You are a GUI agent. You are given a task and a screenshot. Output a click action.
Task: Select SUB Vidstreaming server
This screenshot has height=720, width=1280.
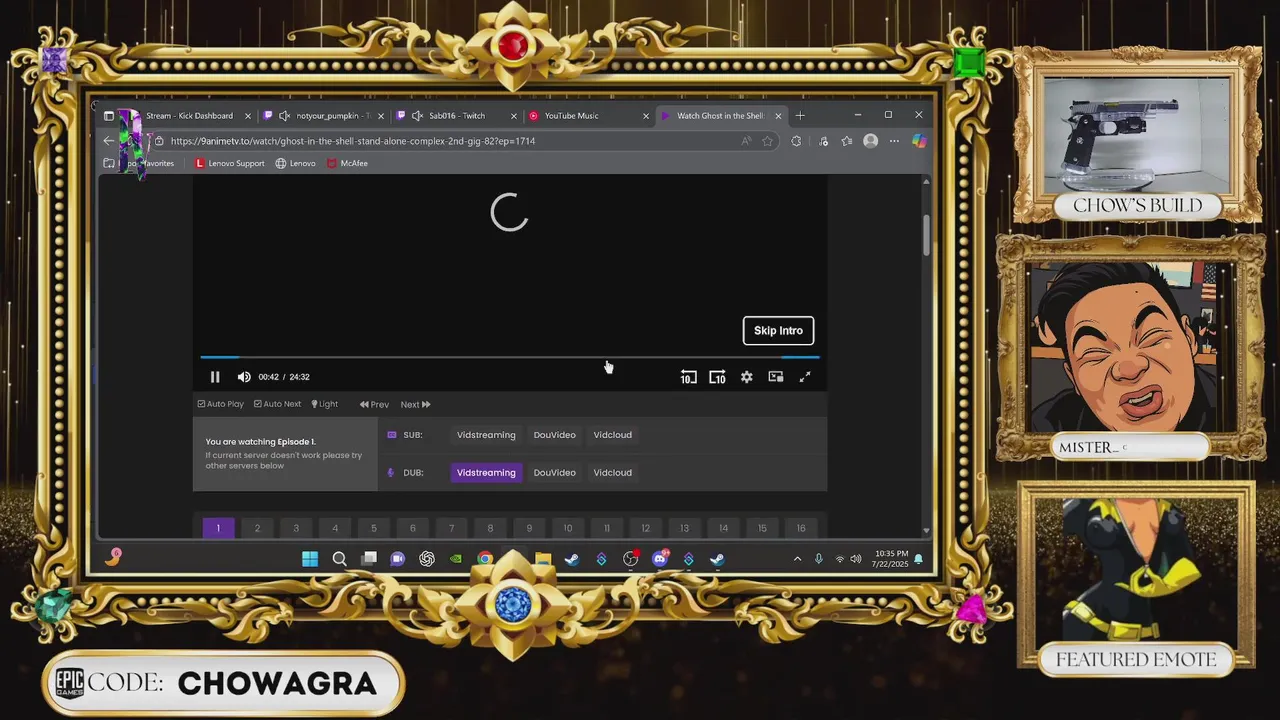[x=486, y=435]
